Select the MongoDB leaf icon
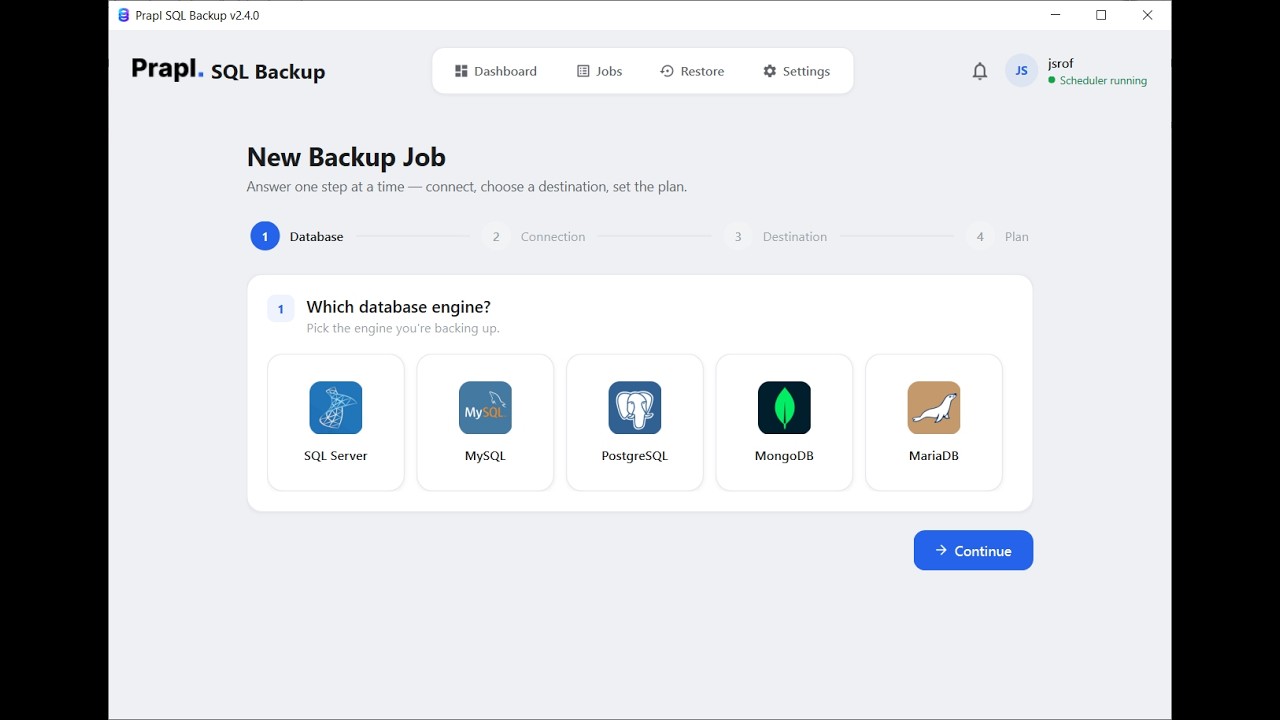1280x720 pixels. [784, 408]
